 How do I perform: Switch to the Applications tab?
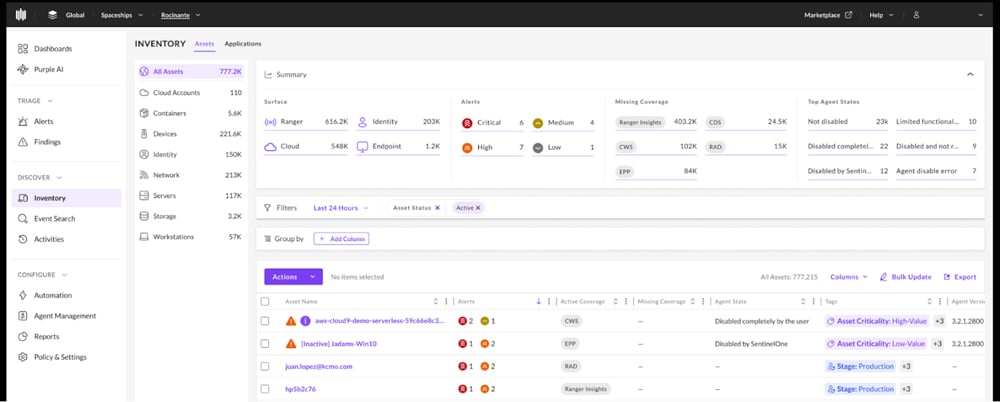click(242, 44)
